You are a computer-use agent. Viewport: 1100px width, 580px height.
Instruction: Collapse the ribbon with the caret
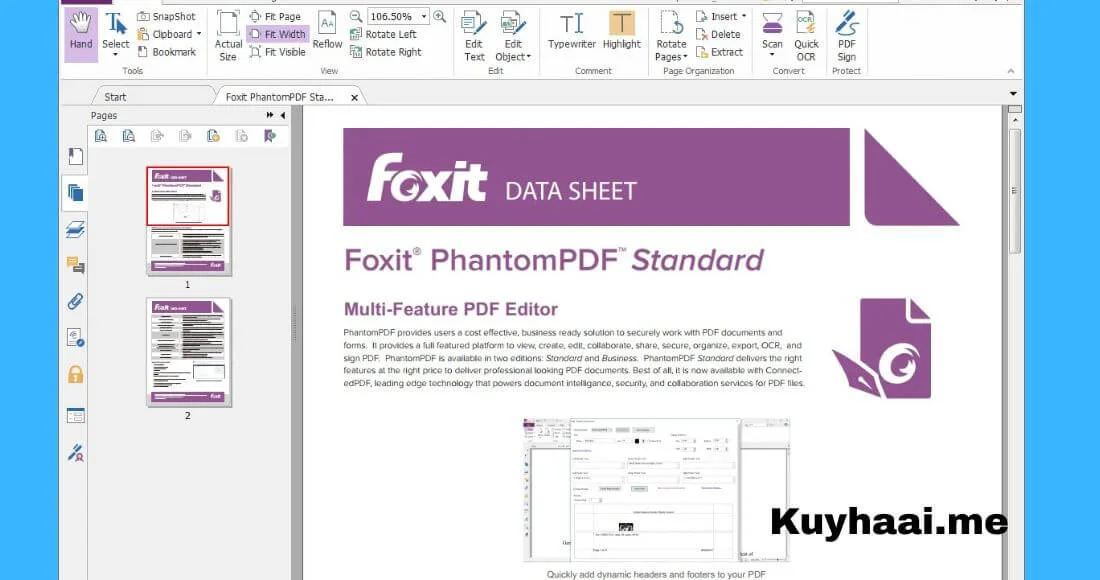1011,71
